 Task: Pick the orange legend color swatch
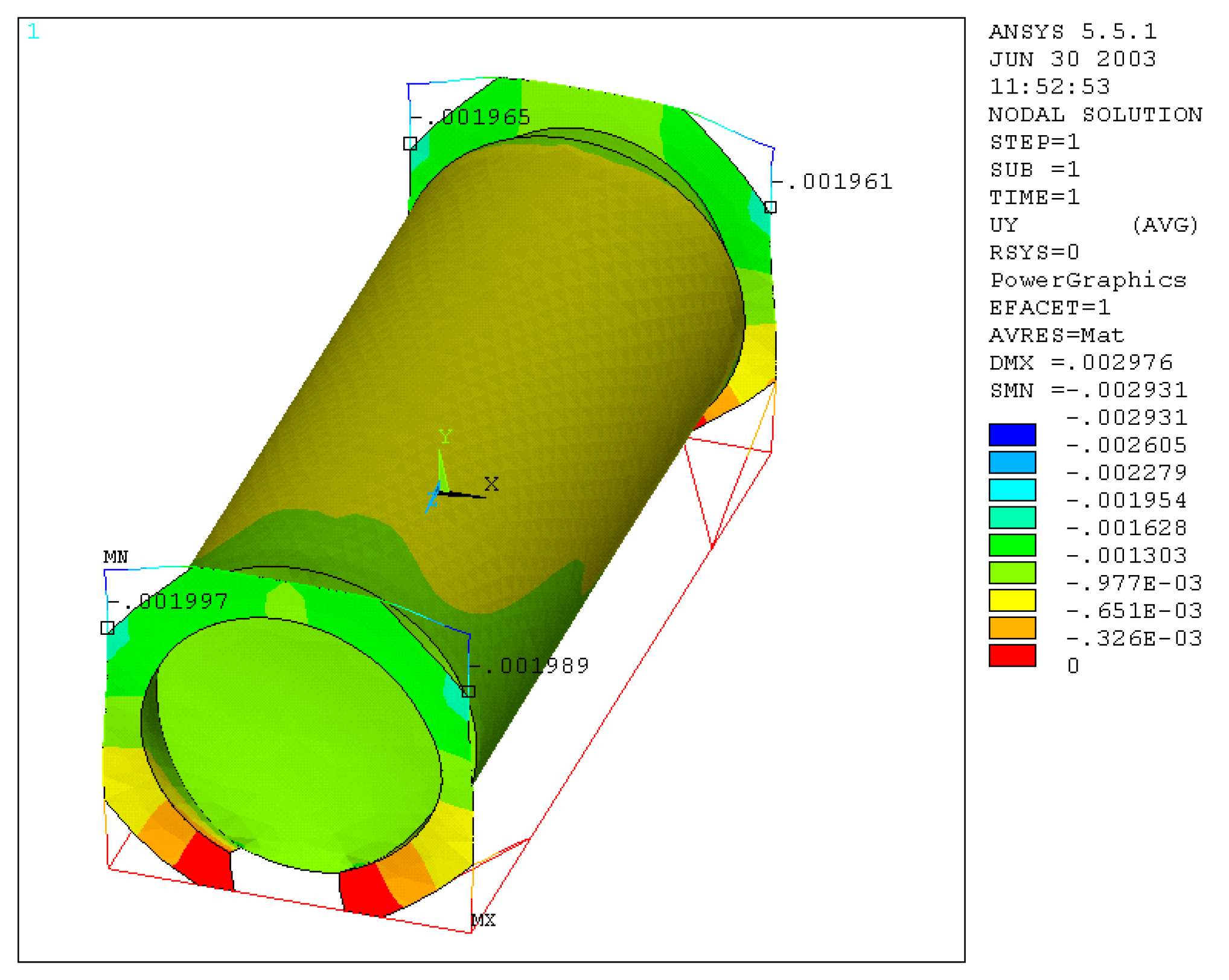(1012, 628)
